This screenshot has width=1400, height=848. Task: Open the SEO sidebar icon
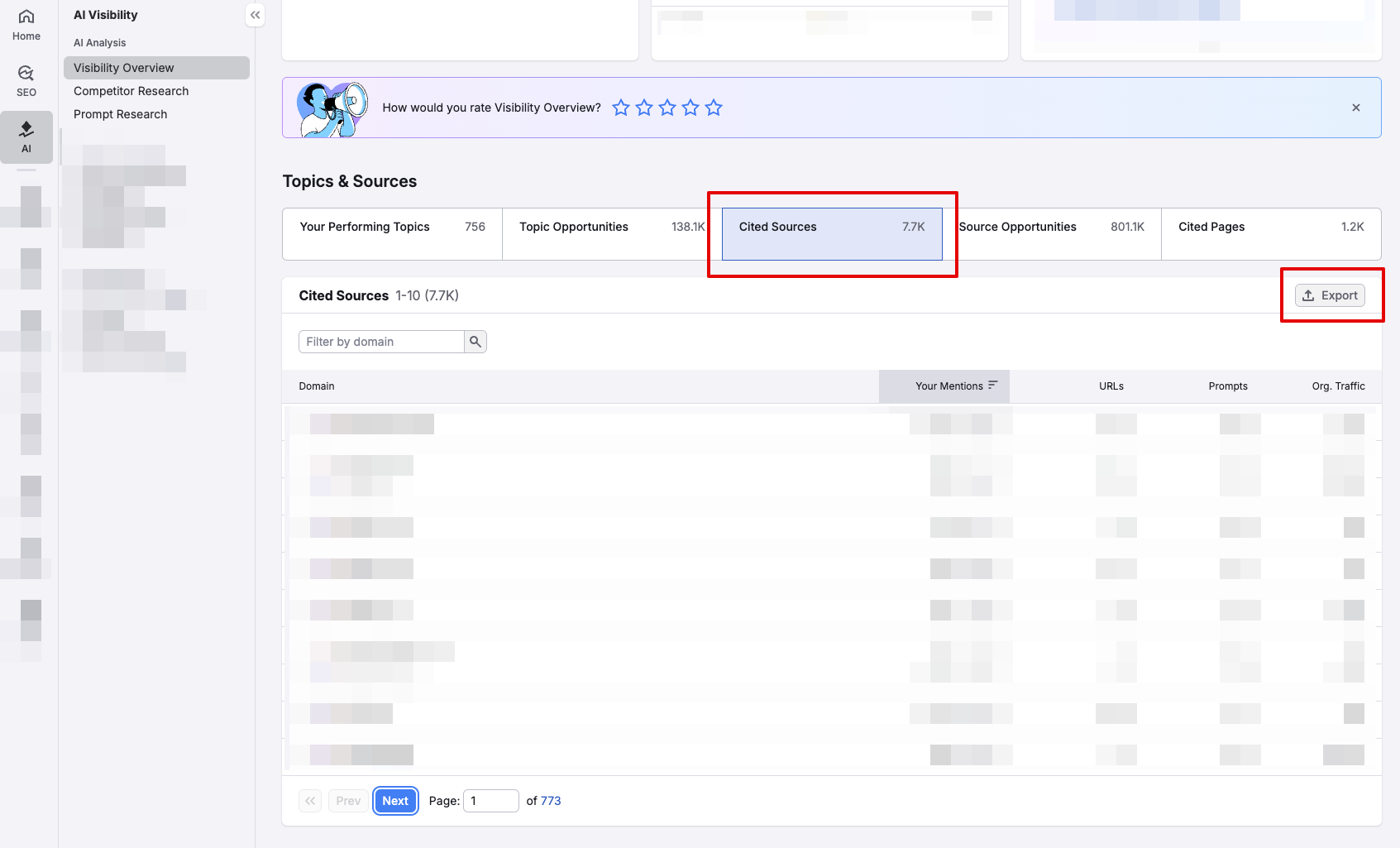26,81
